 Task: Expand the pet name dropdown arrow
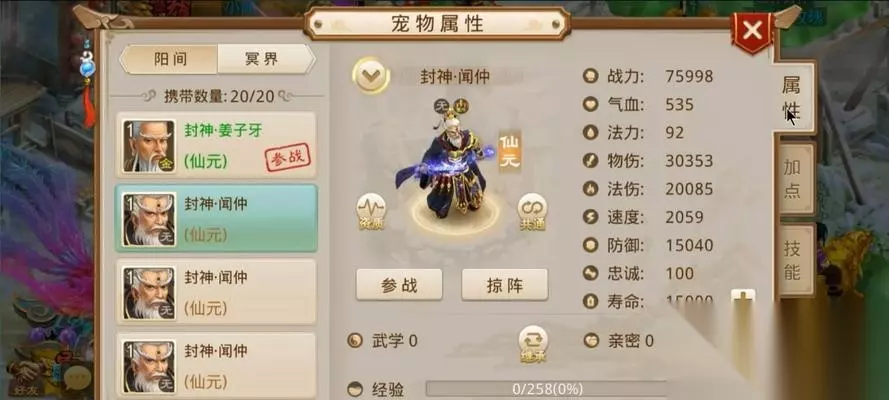pos(371,75)
